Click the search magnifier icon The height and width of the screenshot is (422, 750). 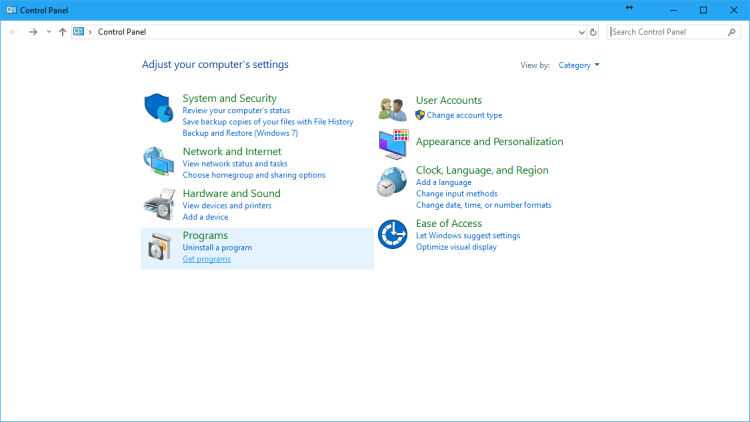(x=731, y=32)
